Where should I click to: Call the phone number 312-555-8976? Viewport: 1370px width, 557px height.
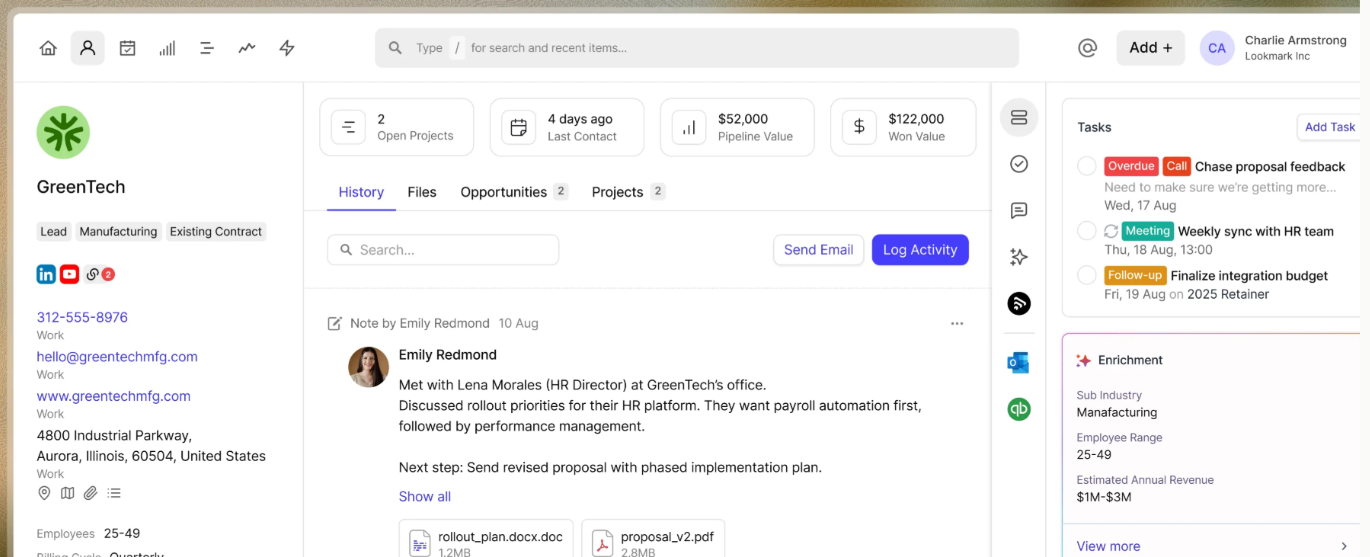tap(82, 317)
